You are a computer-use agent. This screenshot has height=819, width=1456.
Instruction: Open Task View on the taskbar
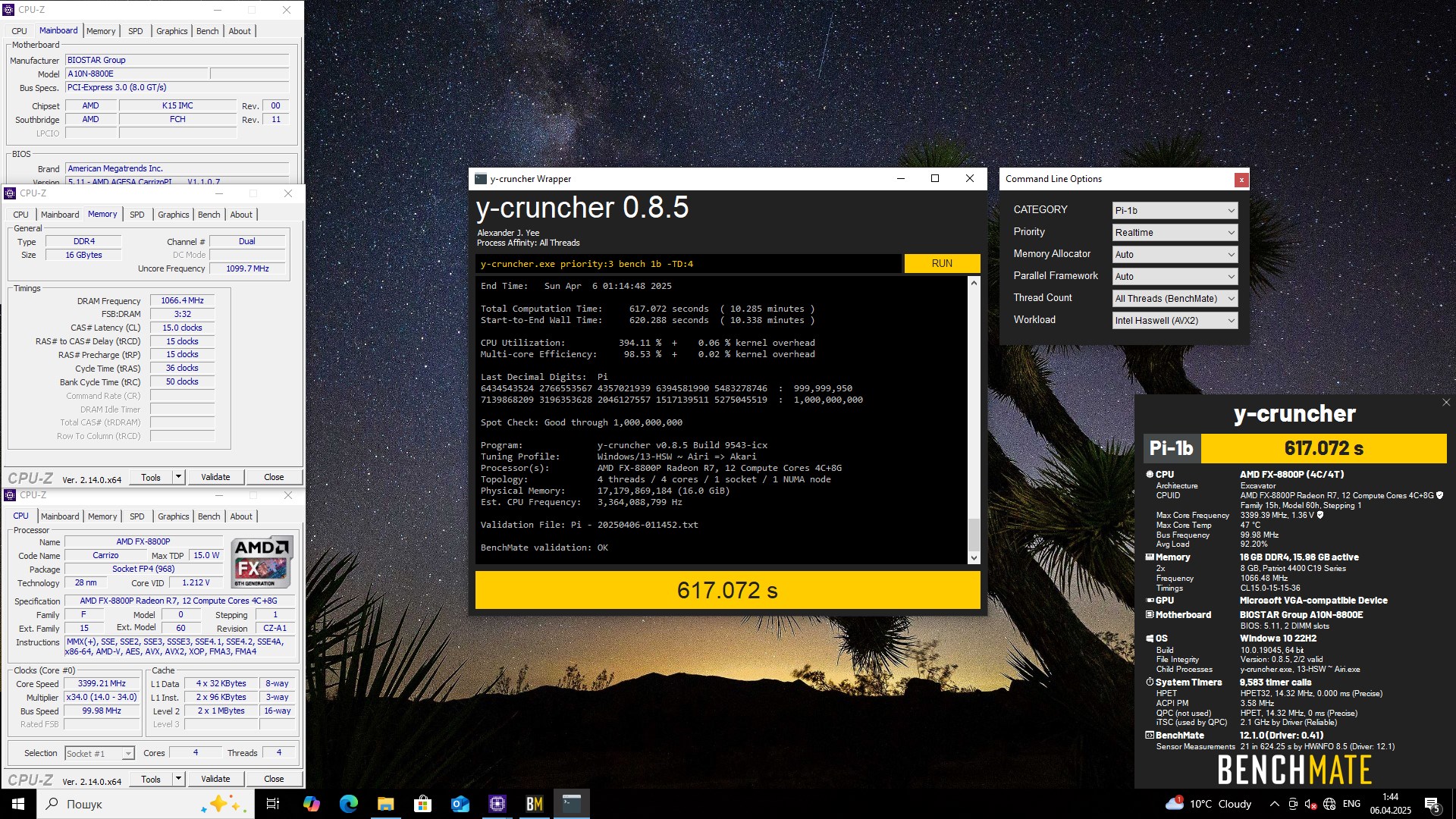point(273,804)
